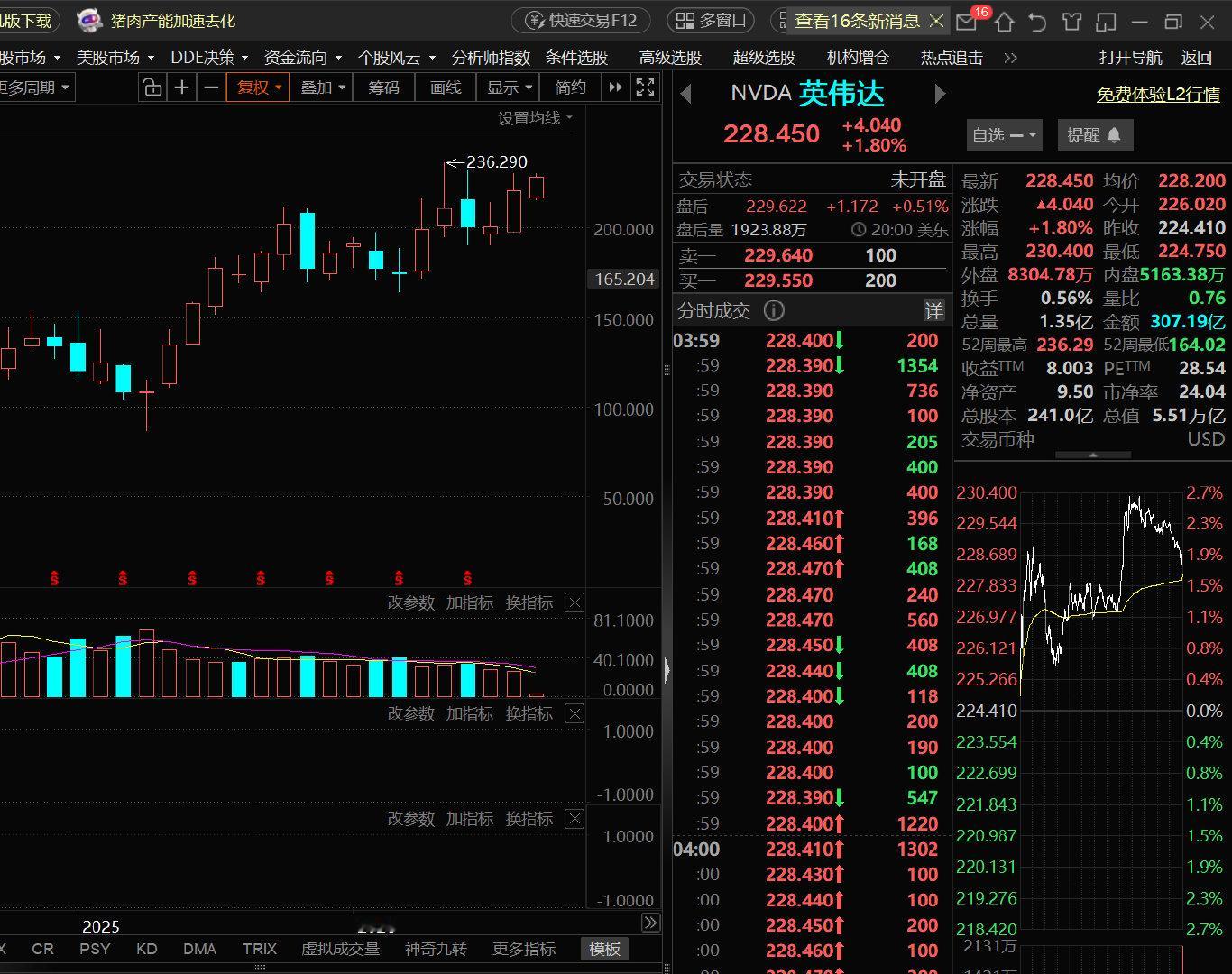The width and height of the screenshot is (1232, 974).
Task: Click the 筹码 chip distribution button
Action: point(383,87)
